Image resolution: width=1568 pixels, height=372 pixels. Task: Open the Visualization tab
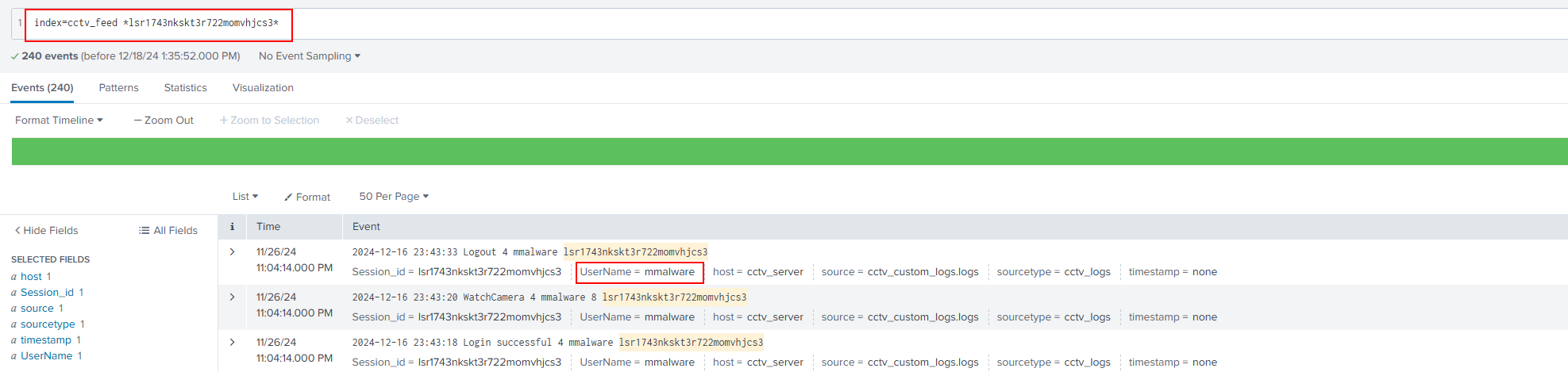click(x=263, y=88)
